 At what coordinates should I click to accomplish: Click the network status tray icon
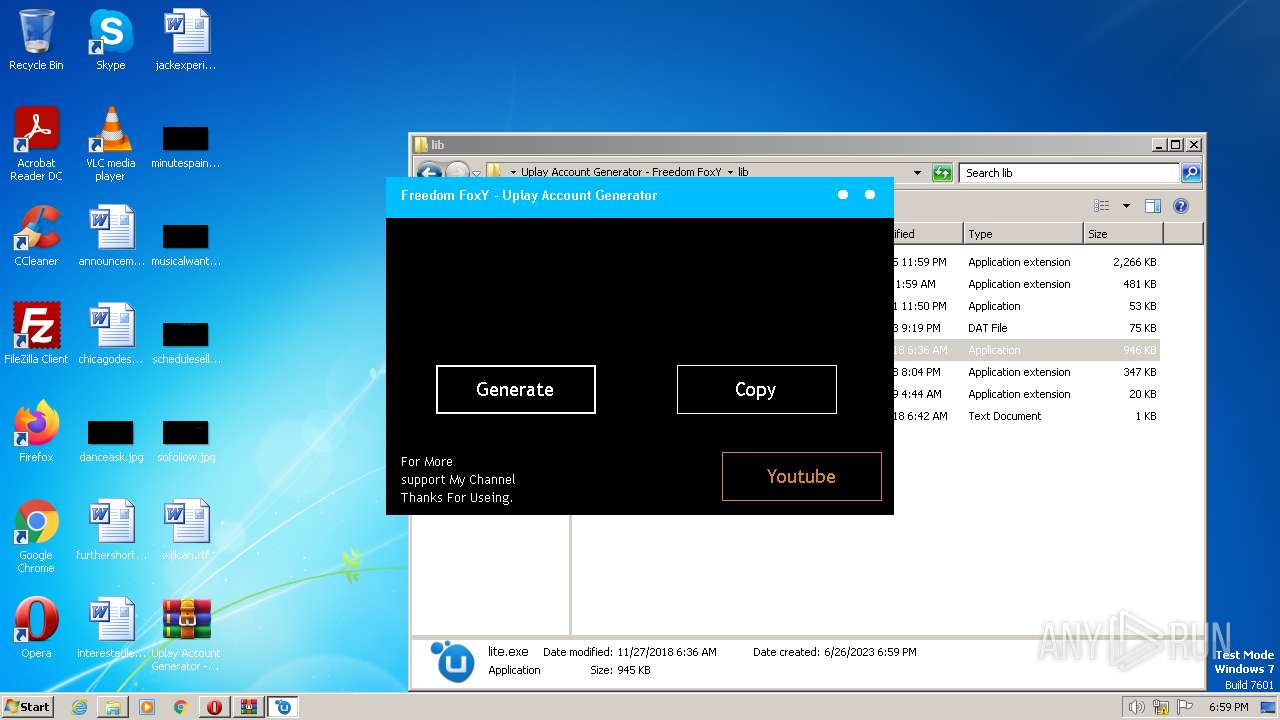pyautogui.click(x=1160, y=707)
